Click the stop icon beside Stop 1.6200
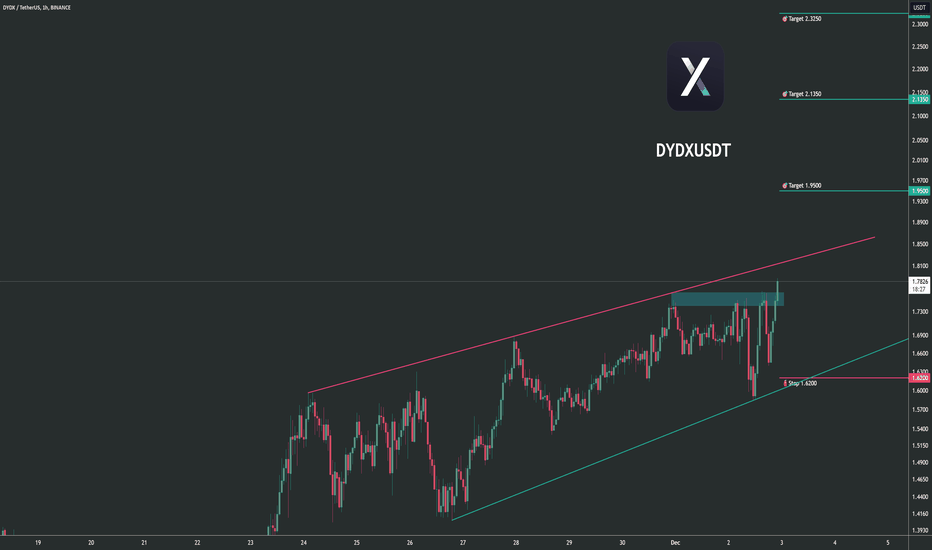This screenshot has height=550, width=932. 785,384
